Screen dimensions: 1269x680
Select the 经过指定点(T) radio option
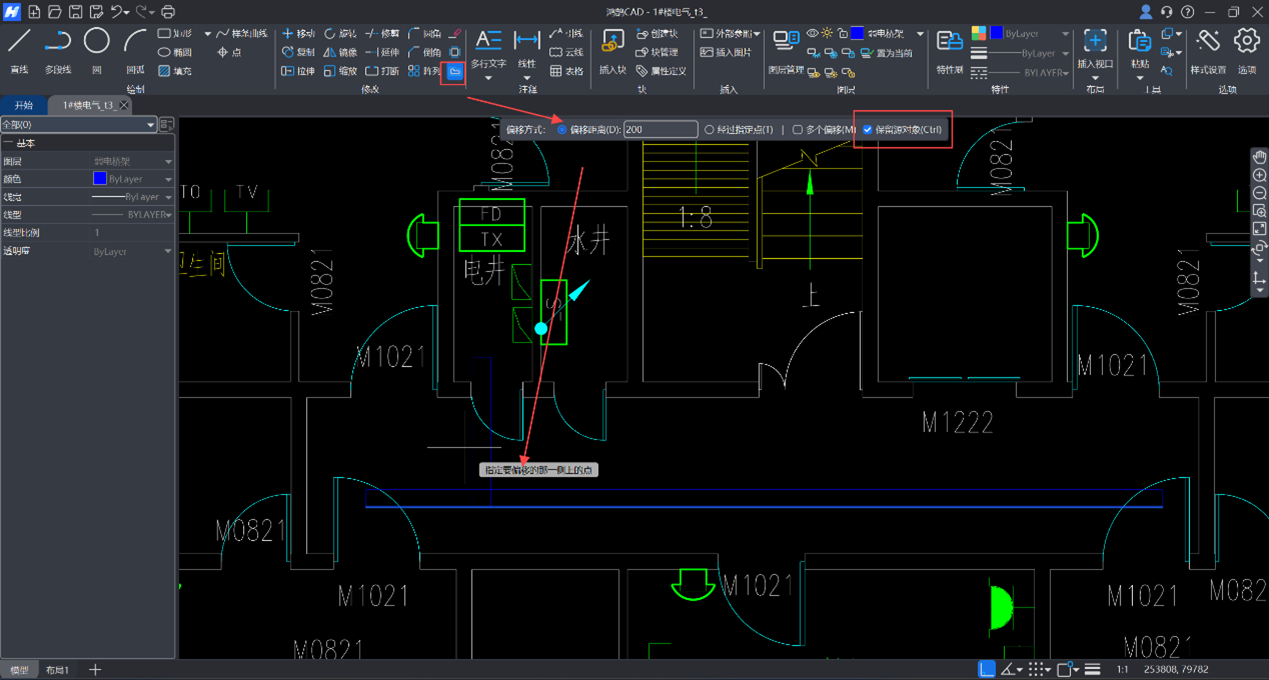(x=709, y=130)
